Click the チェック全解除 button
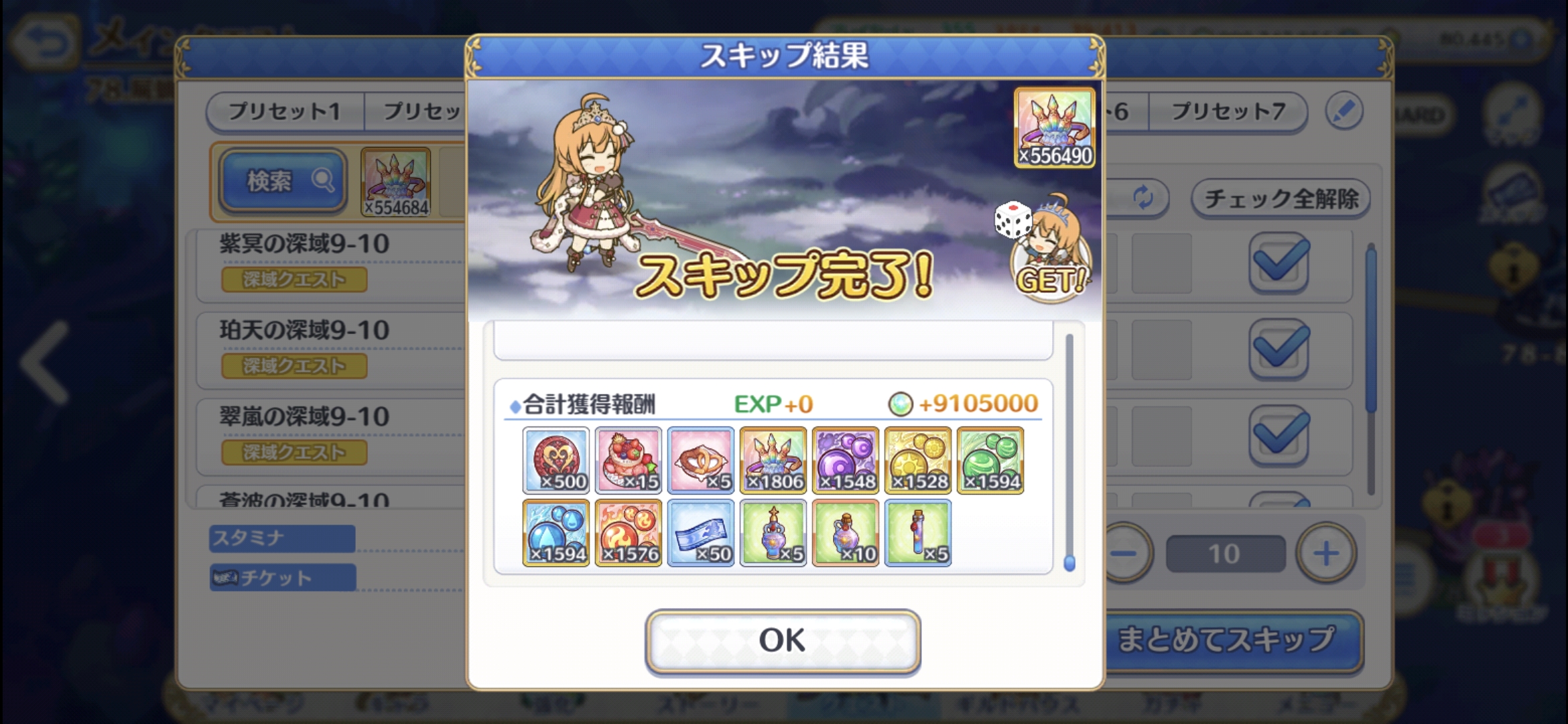 pyautogui.click(x=1281, y=198)
